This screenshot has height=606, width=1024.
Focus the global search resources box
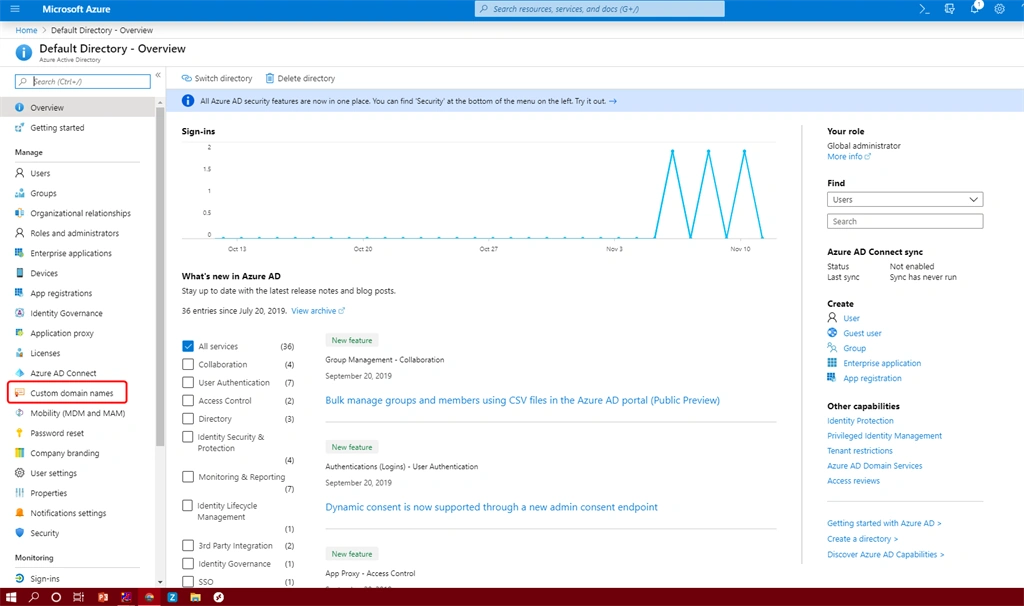600,9
